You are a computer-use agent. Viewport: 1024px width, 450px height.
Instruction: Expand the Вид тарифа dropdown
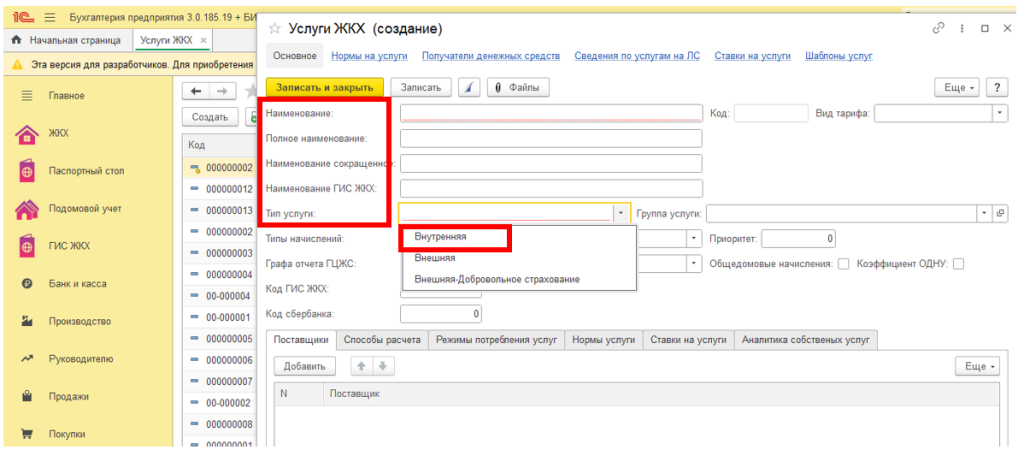click(1000, 114)
